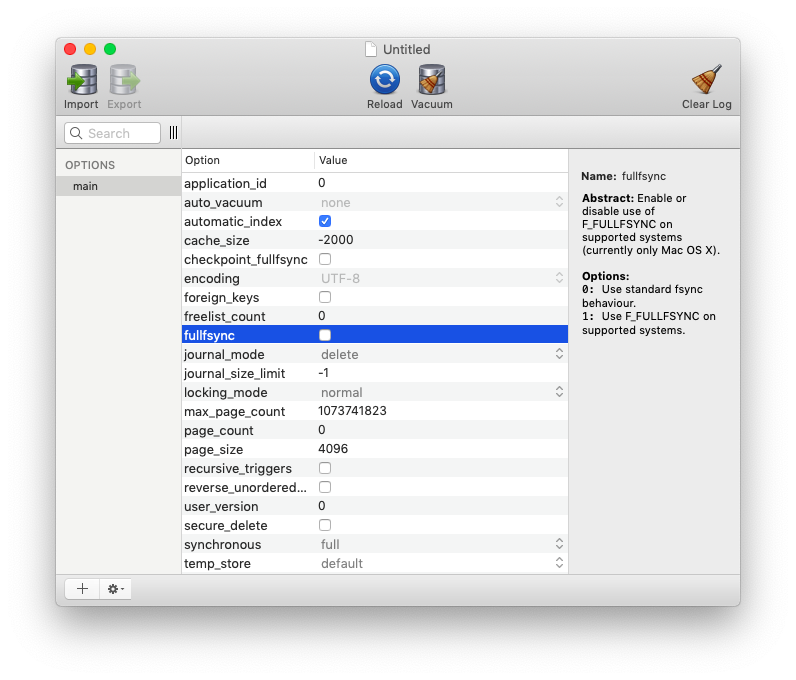
Task: Select the locking_mode row label
Action: point(226,393)
